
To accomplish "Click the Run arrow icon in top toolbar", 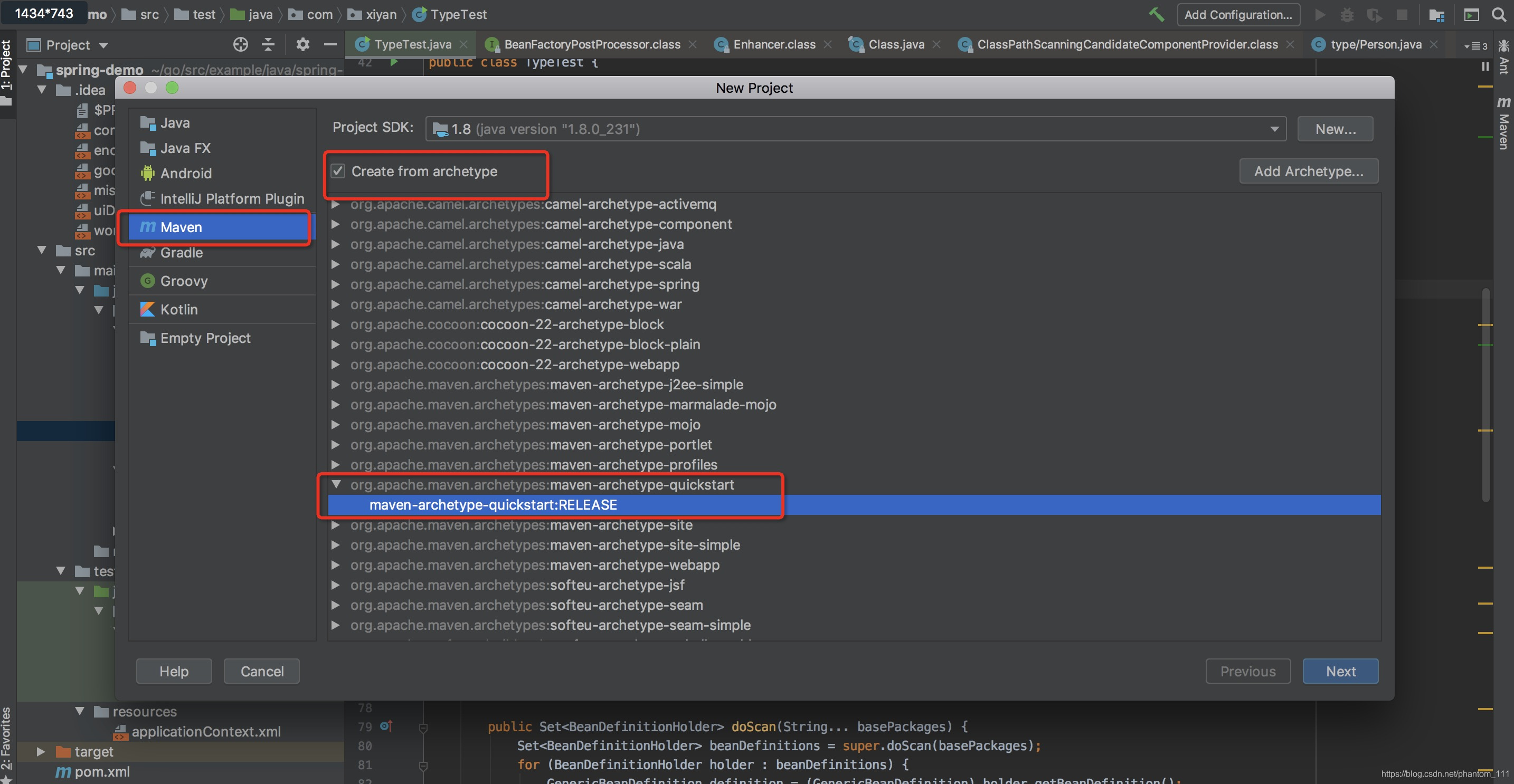I will click(1320, 14).
